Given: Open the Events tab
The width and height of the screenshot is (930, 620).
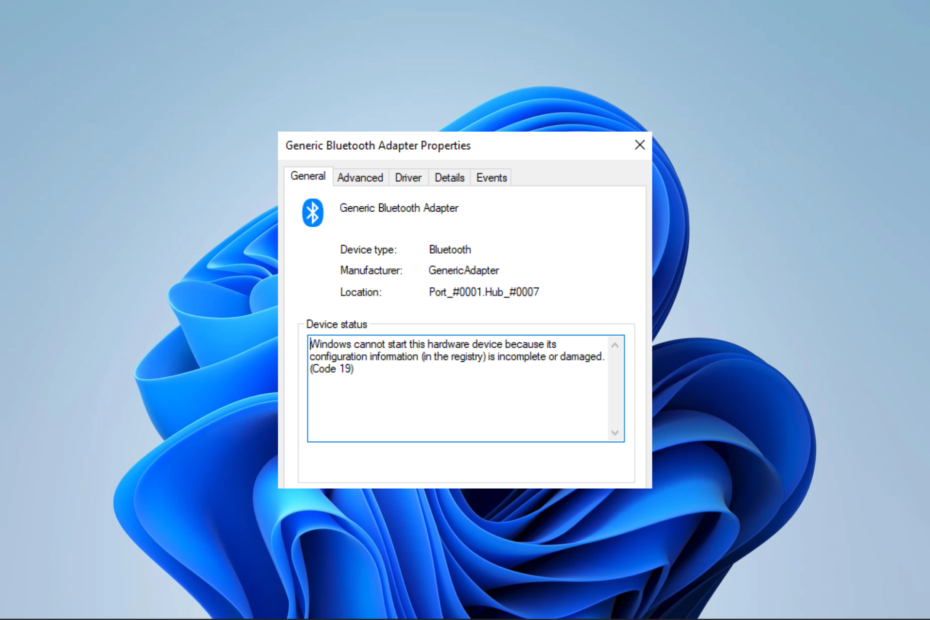Looking at the screenshot, I should point(491,177).
